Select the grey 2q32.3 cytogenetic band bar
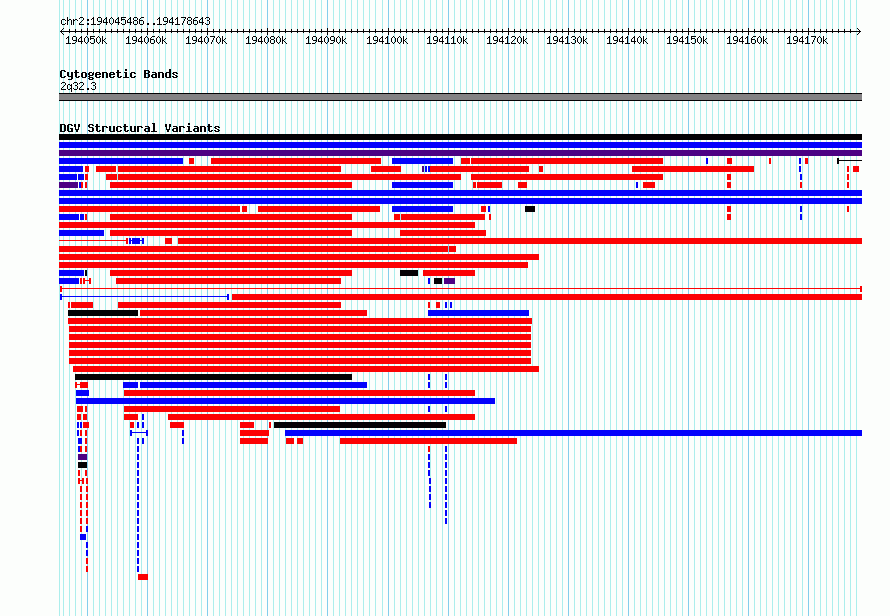This screenshot has height=616, width=890. click(x=460, y=97)
